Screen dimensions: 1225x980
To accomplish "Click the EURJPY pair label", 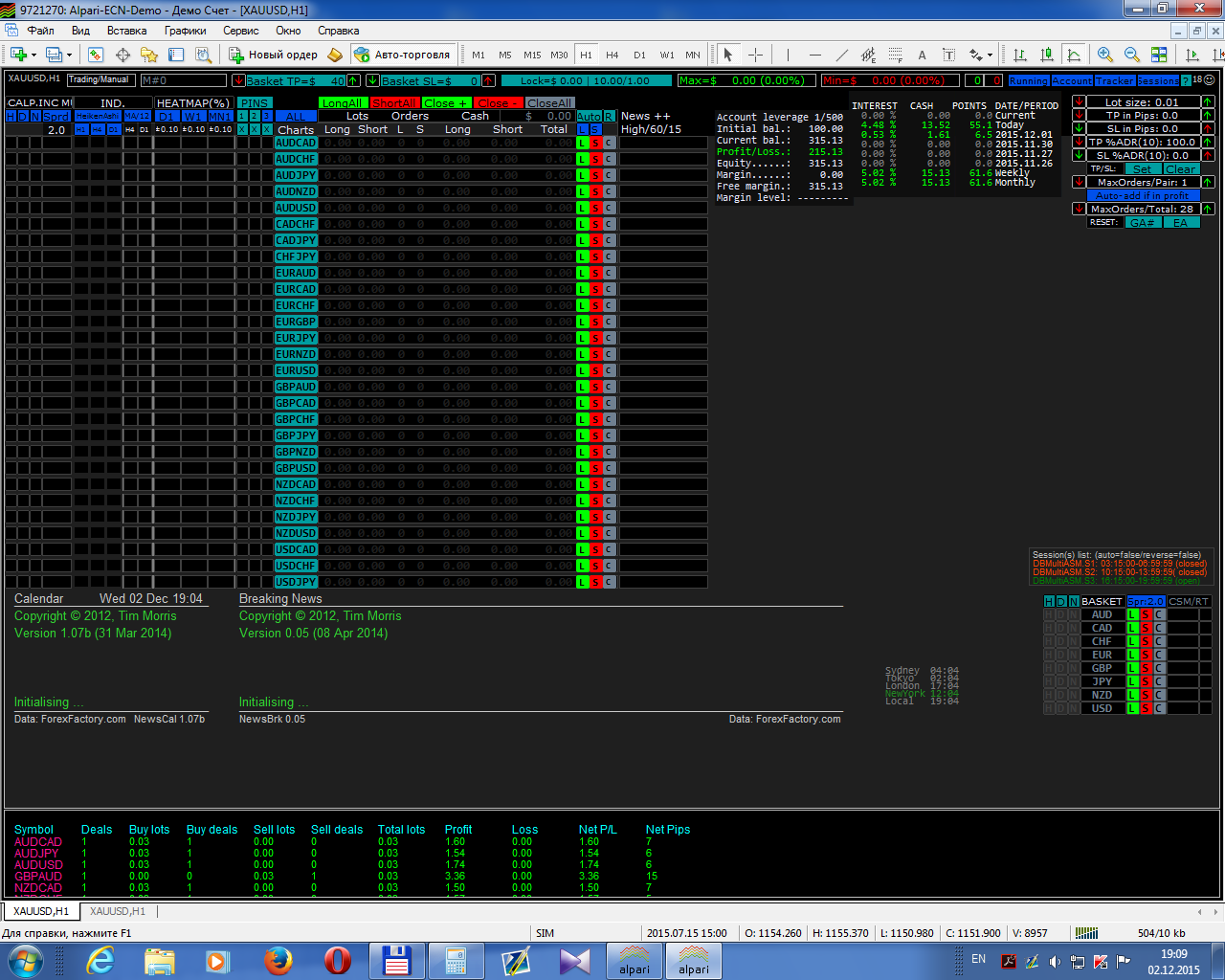I will click(x=296, y=338).
